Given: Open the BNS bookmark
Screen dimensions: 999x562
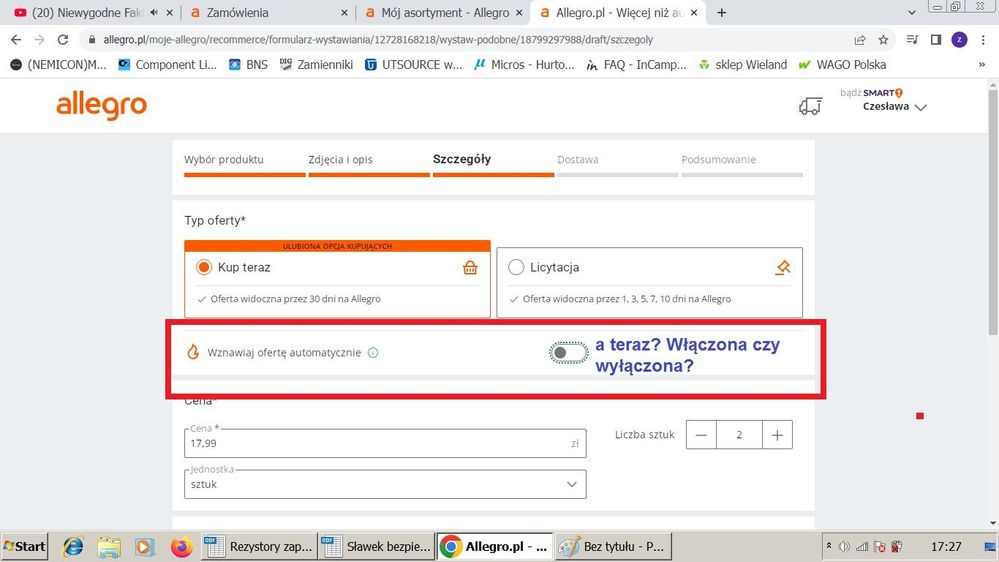Looking at the screenshot, I should 248,64.
